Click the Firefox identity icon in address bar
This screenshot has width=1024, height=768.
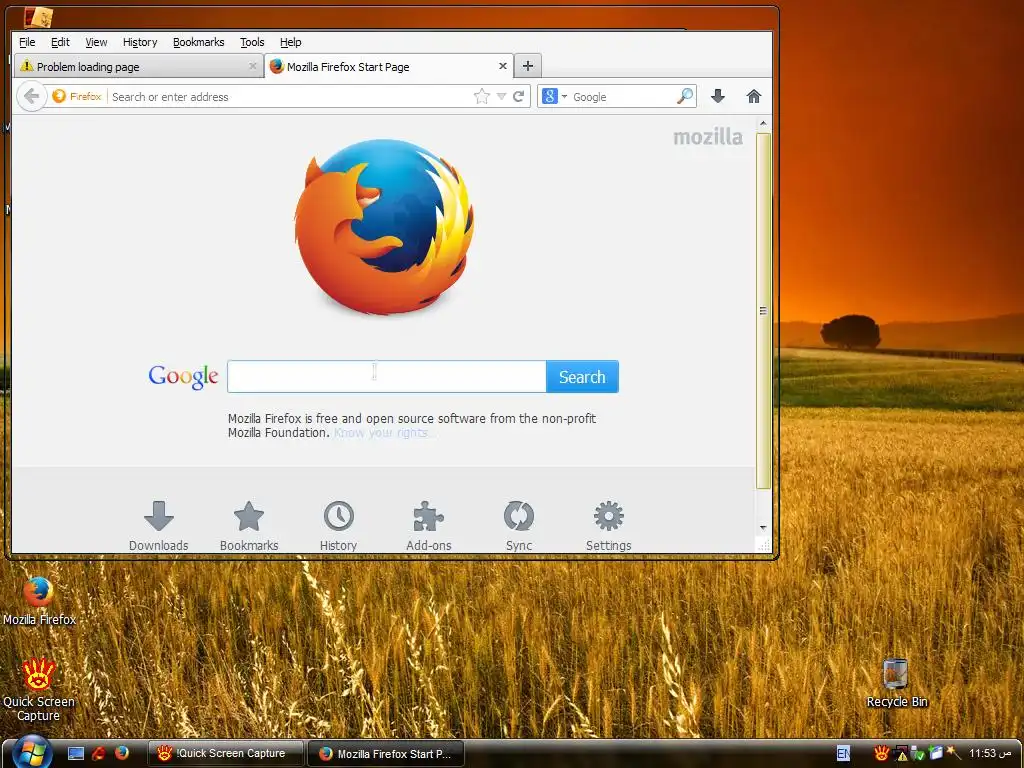pos(77,97)
